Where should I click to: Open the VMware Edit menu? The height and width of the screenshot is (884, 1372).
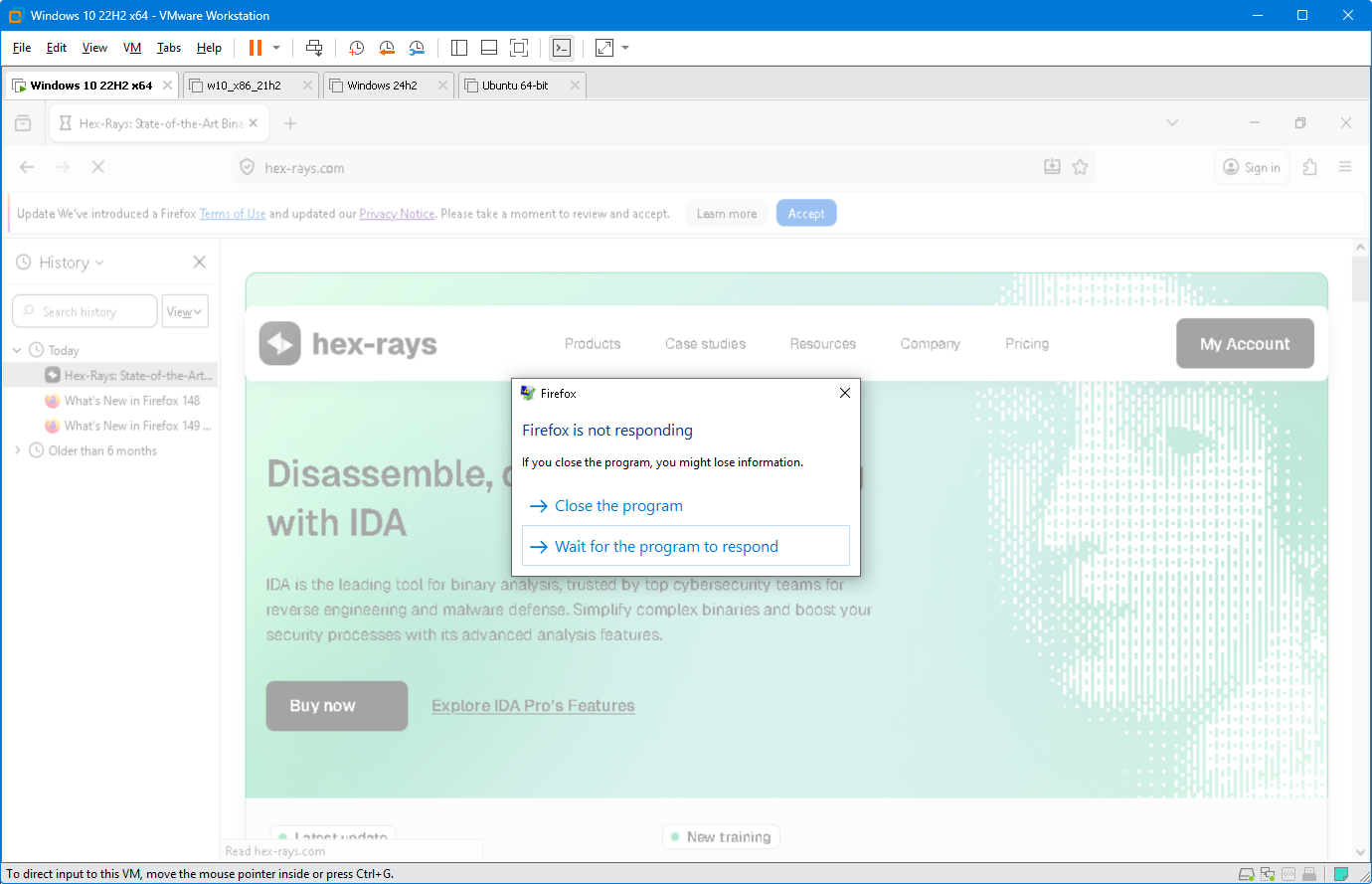[57, 48]
